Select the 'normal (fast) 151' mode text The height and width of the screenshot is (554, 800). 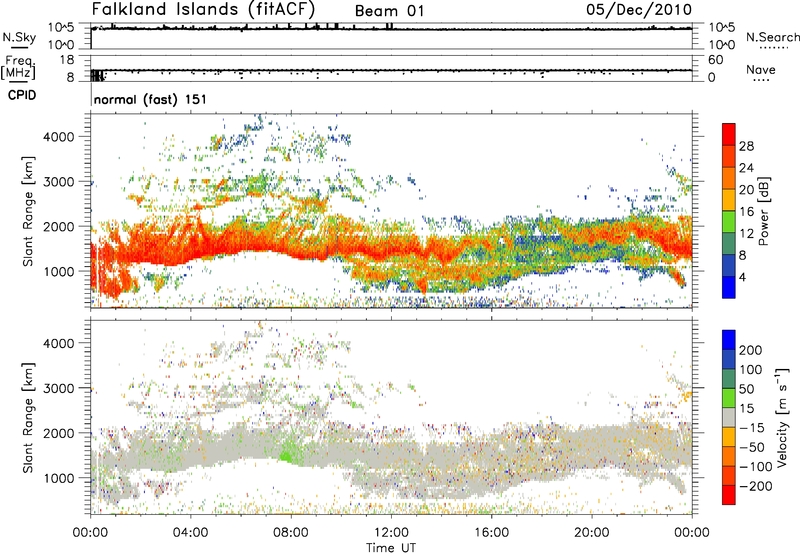click(x=150, y=99)
